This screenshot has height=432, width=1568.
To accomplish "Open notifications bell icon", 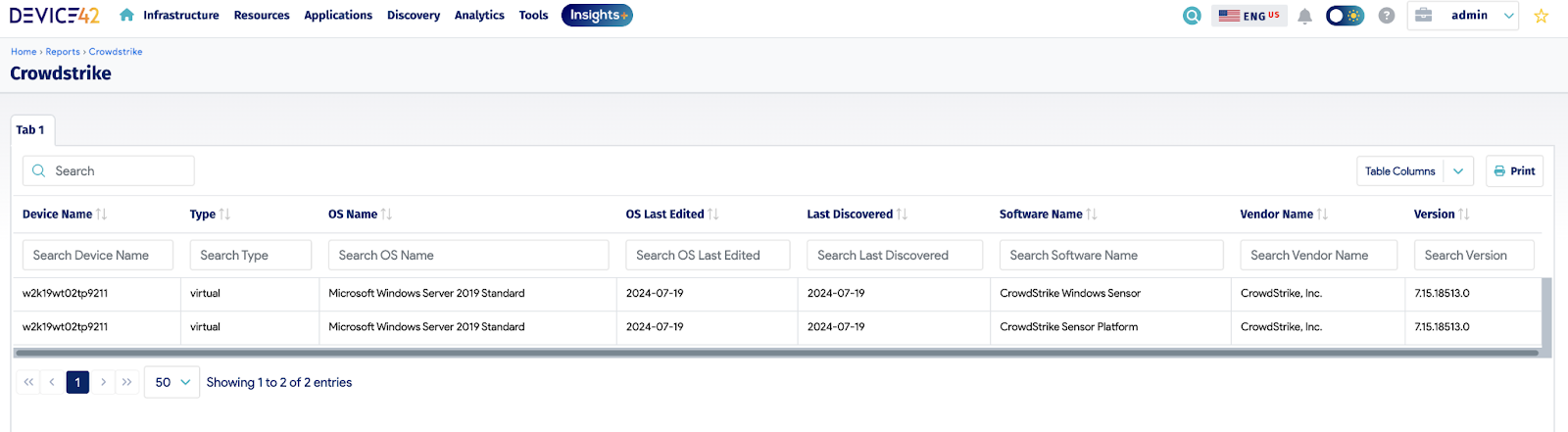I will coord(1304,16).
